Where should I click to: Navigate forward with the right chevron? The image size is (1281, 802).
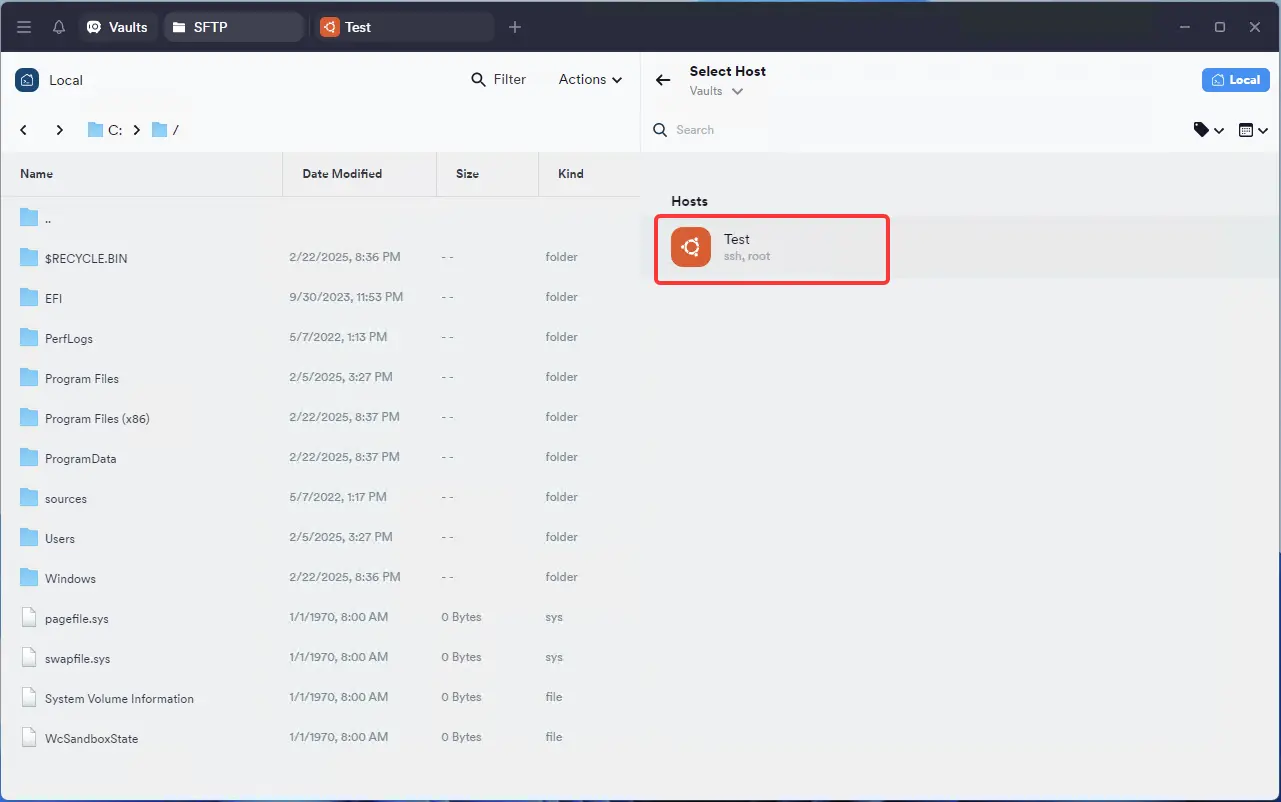tap(59, 130)
